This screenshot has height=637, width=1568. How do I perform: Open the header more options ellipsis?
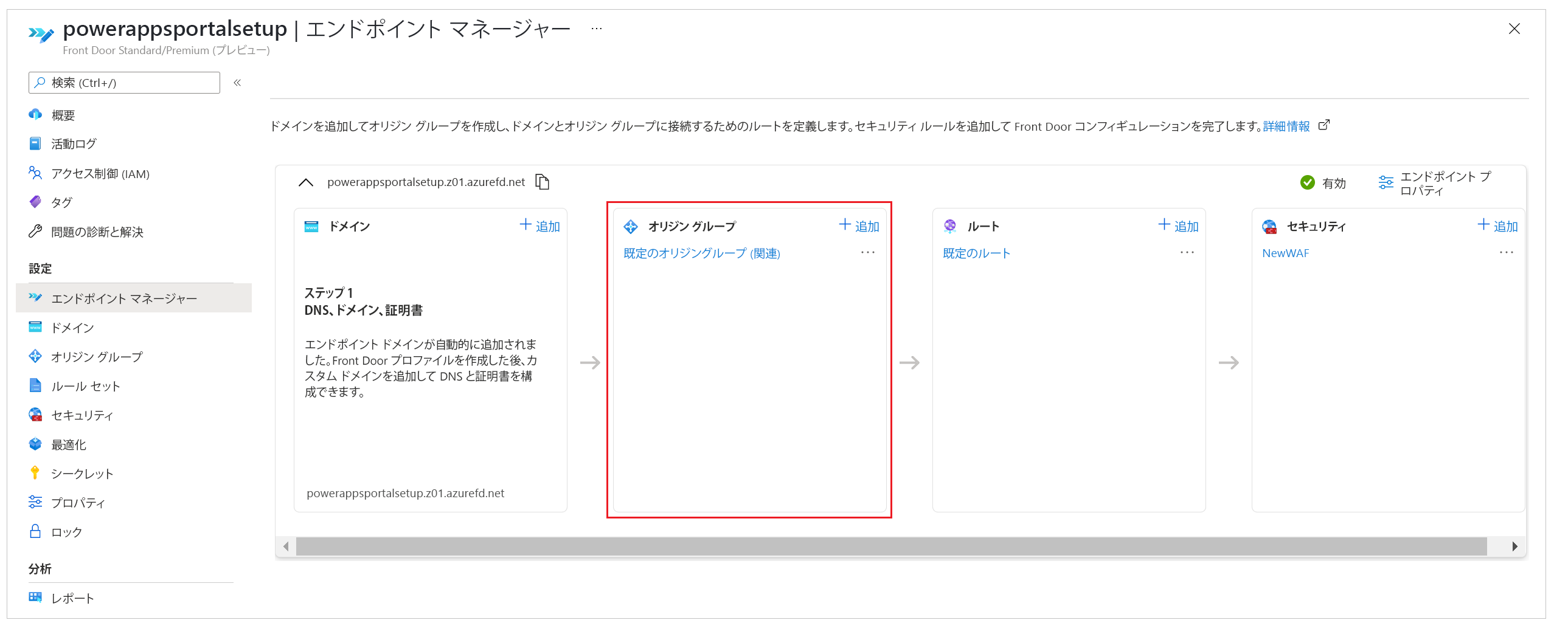[596, 29]
